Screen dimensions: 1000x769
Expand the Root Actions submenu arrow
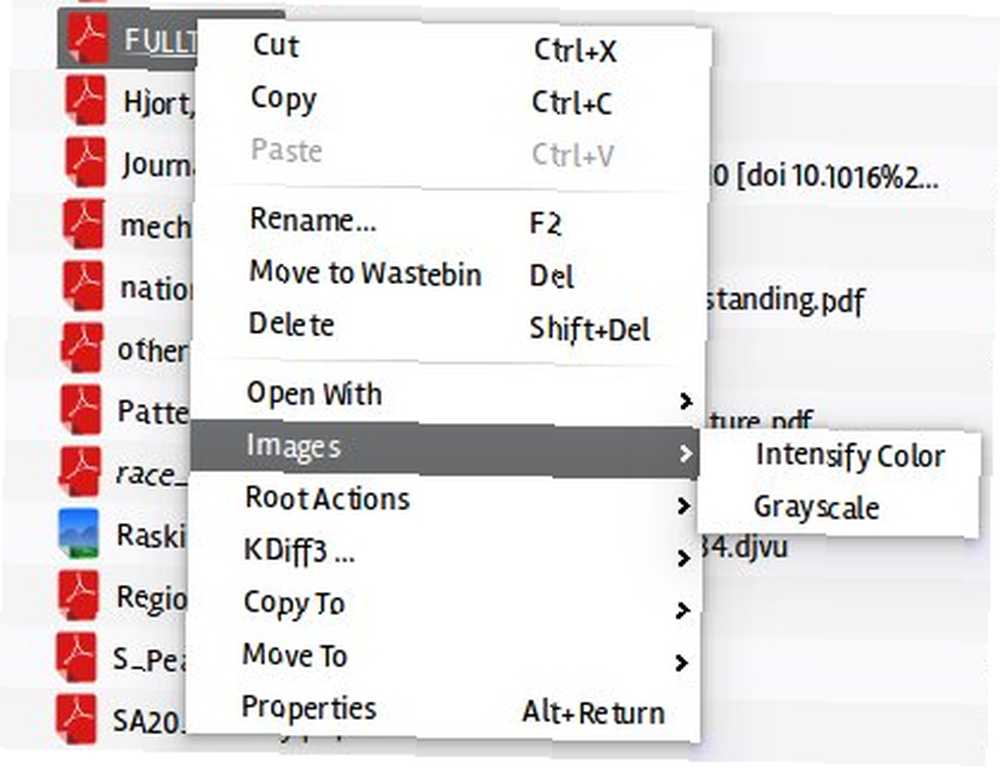click(x=684, y=506)
